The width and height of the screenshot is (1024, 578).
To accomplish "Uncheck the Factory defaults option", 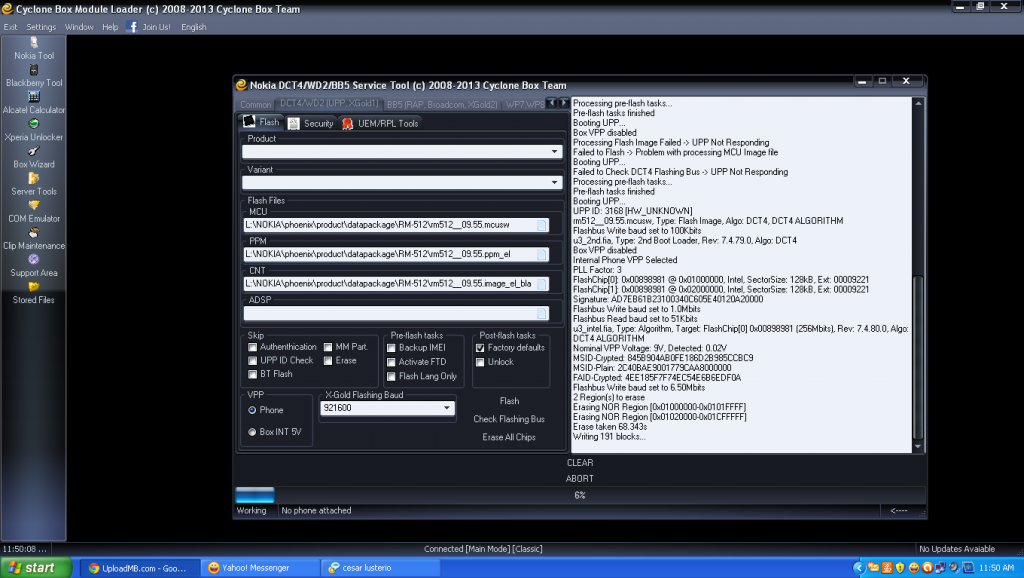I will click(x=481, y=347).
